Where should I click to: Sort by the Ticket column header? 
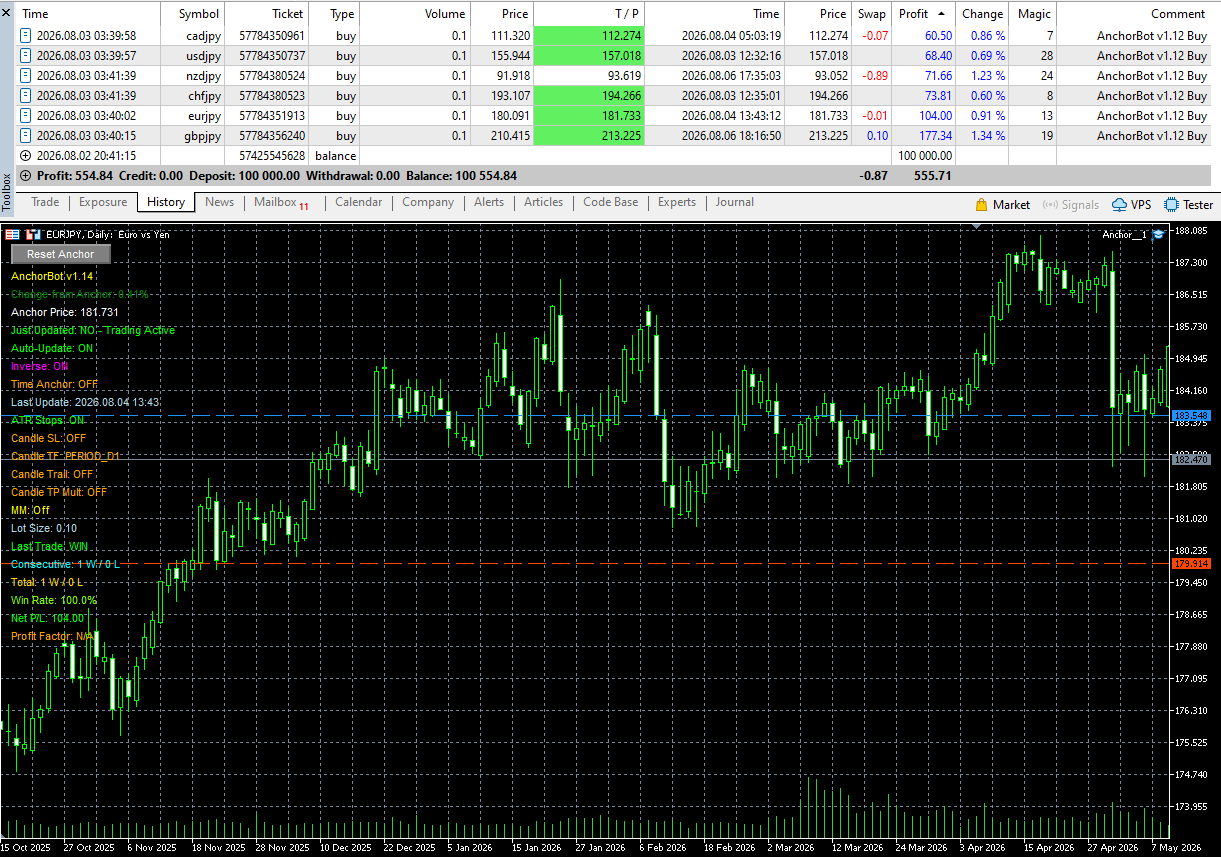pos(267,14)
